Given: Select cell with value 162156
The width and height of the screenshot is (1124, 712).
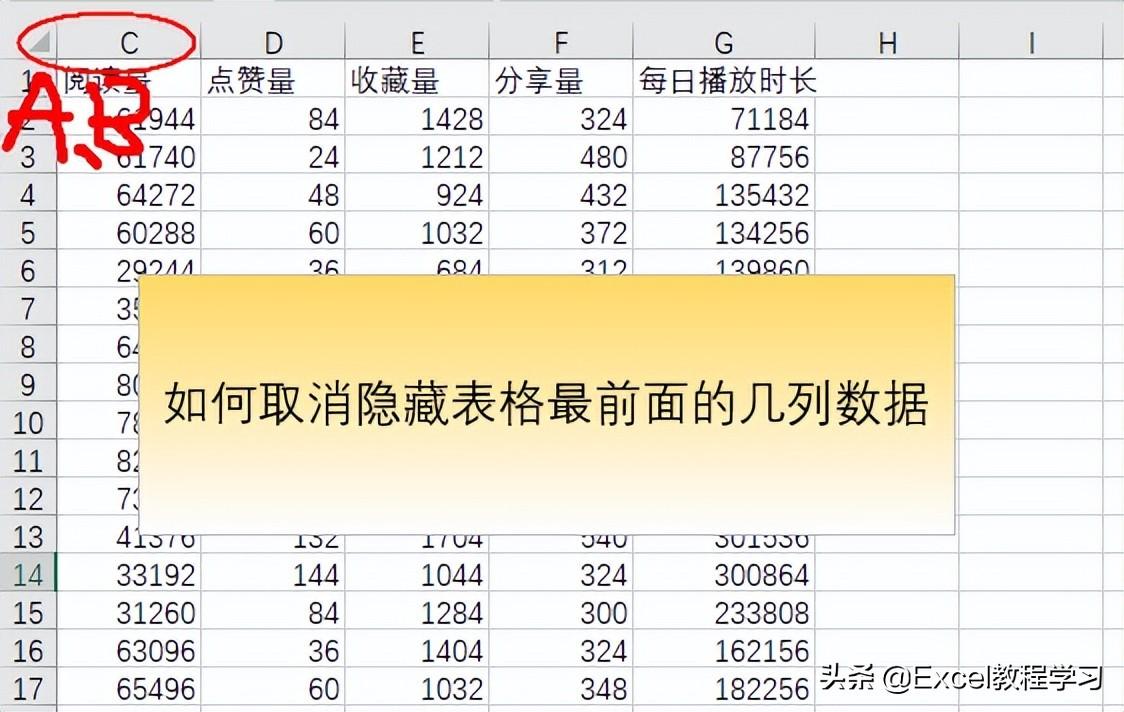Looking at the screenshot, I should coord(724,650).
